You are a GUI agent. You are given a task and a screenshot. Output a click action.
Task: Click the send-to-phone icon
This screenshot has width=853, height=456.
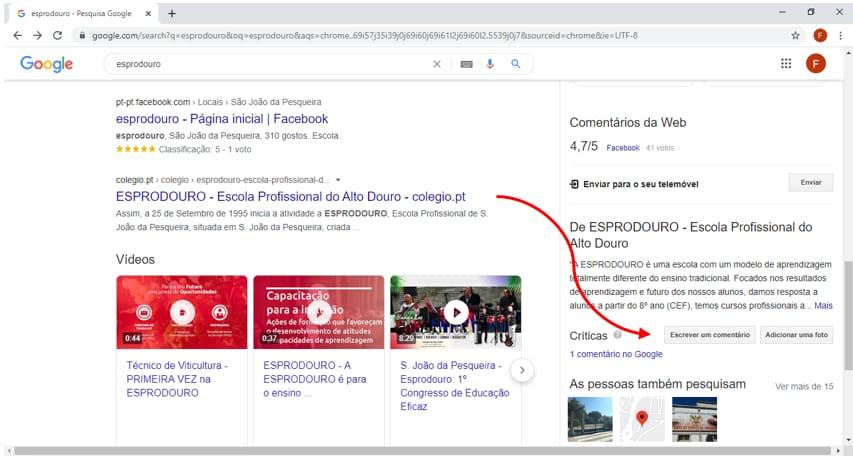click(574, 184)
